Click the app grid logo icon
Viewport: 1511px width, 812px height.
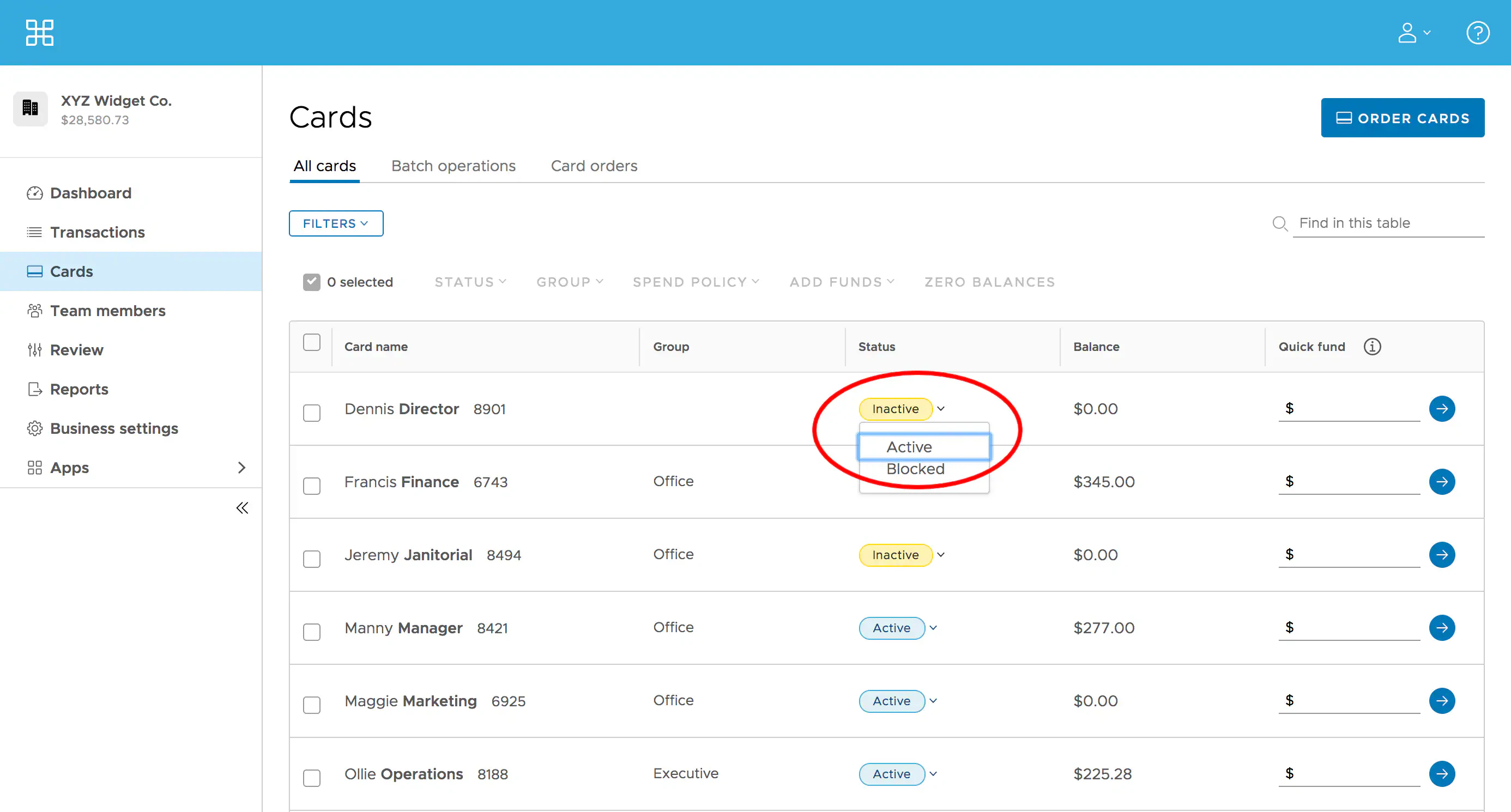(39, 33)
